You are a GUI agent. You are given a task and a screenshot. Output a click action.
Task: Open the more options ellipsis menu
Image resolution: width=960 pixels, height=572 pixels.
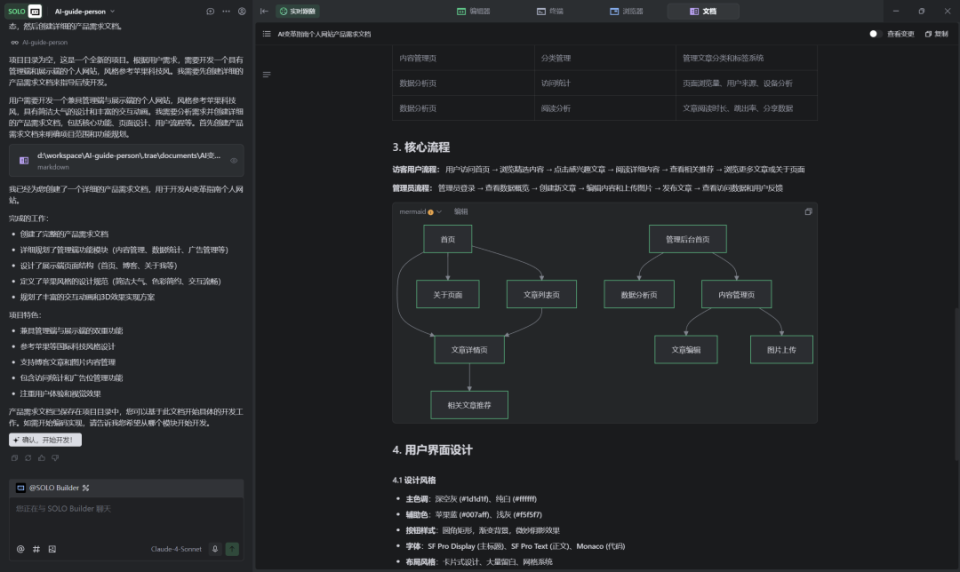226,11
